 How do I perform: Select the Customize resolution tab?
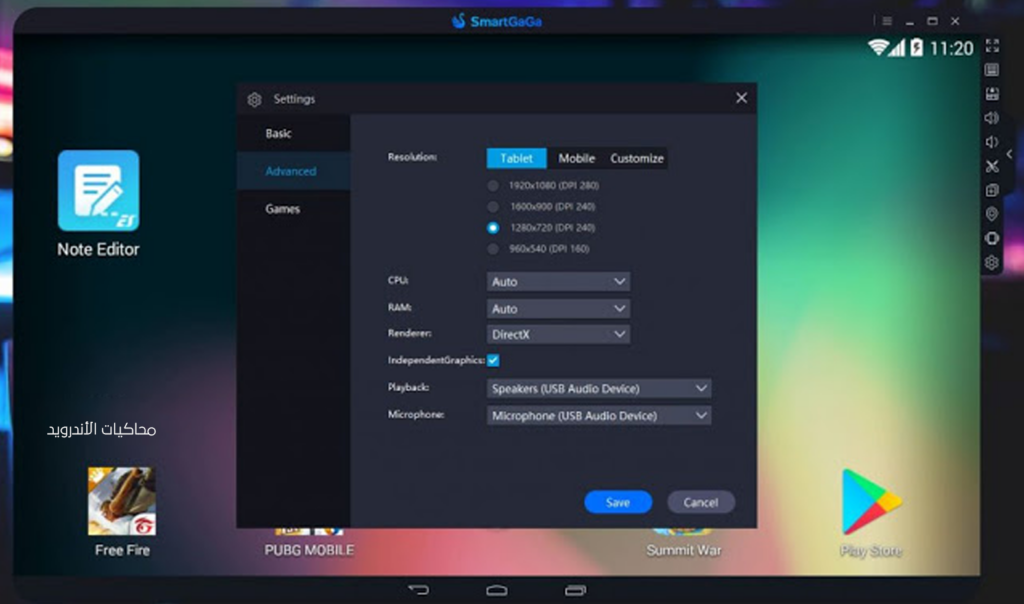point(637,158)
